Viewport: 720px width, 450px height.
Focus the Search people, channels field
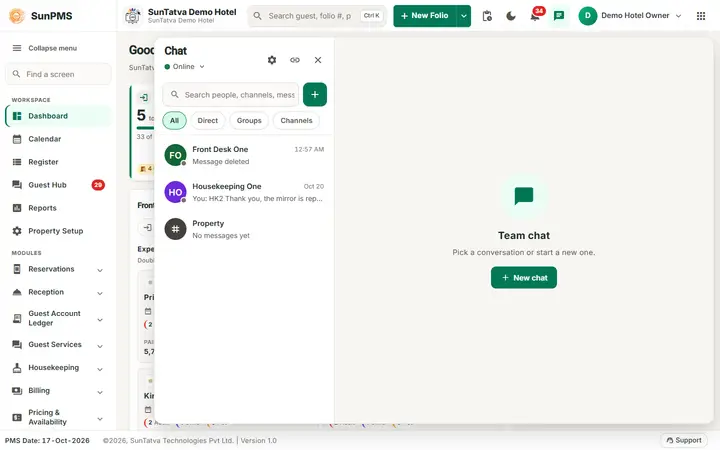tap(231, 95)
